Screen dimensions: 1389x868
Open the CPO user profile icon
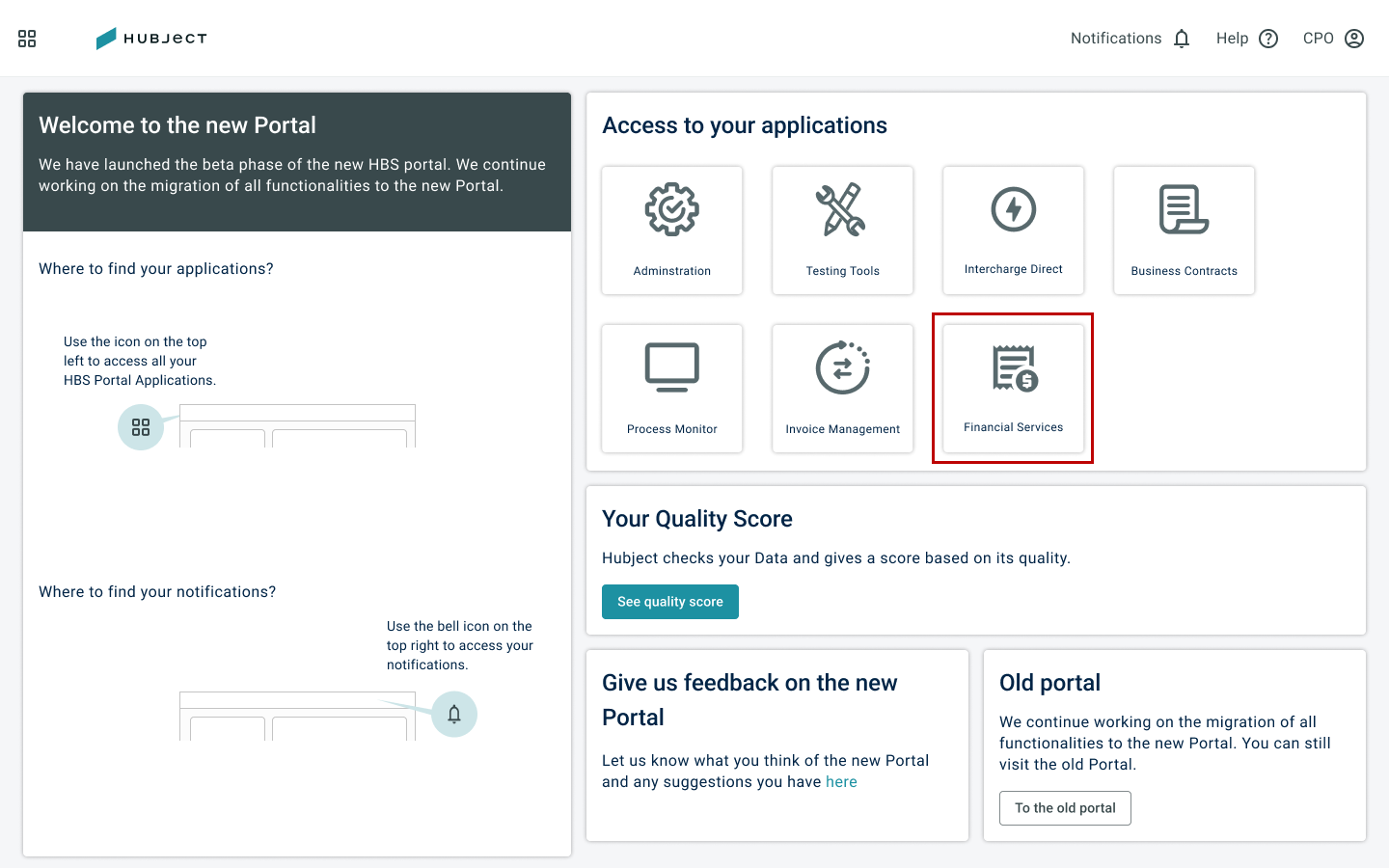coord(1354,39)
